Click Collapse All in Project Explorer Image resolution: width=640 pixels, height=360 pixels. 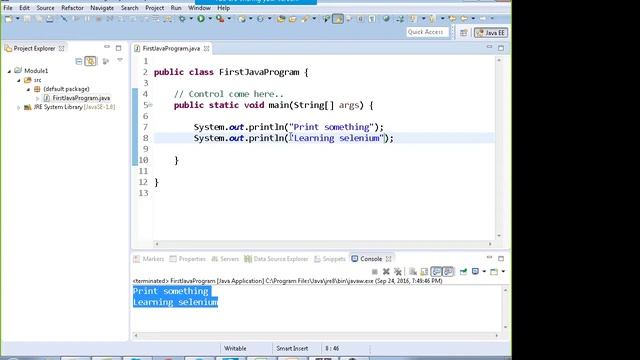(79, 61)
